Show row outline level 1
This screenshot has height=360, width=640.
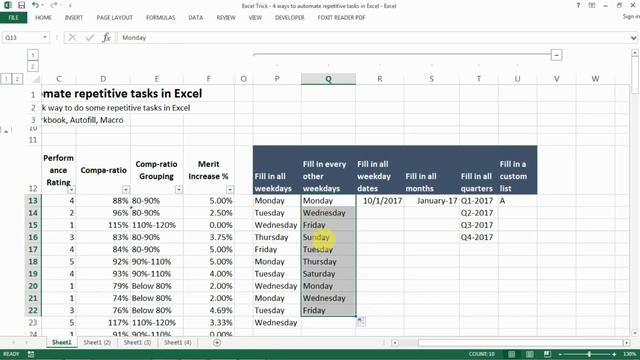6,79
